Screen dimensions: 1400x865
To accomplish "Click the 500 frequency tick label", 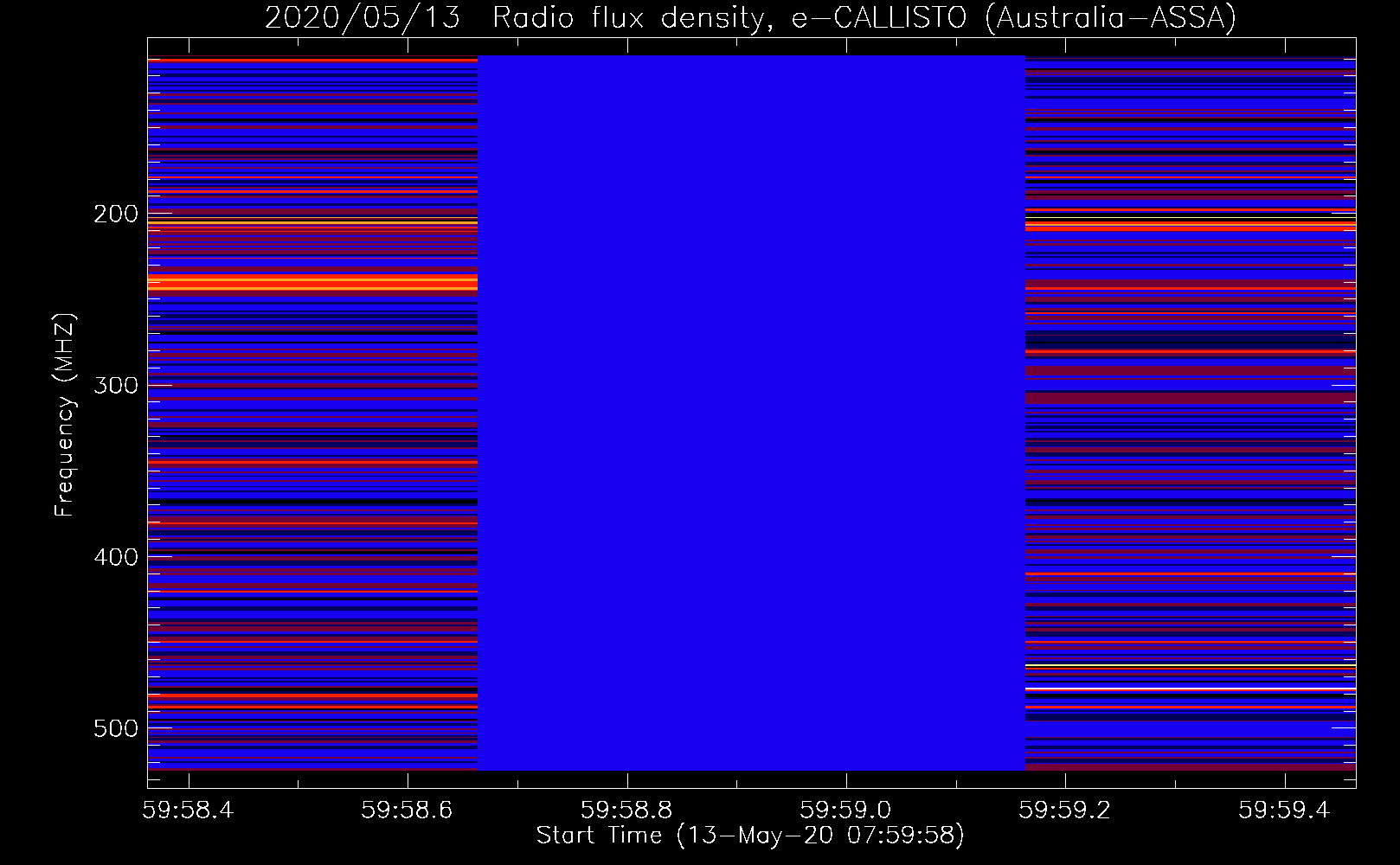I will pos(116,728).
